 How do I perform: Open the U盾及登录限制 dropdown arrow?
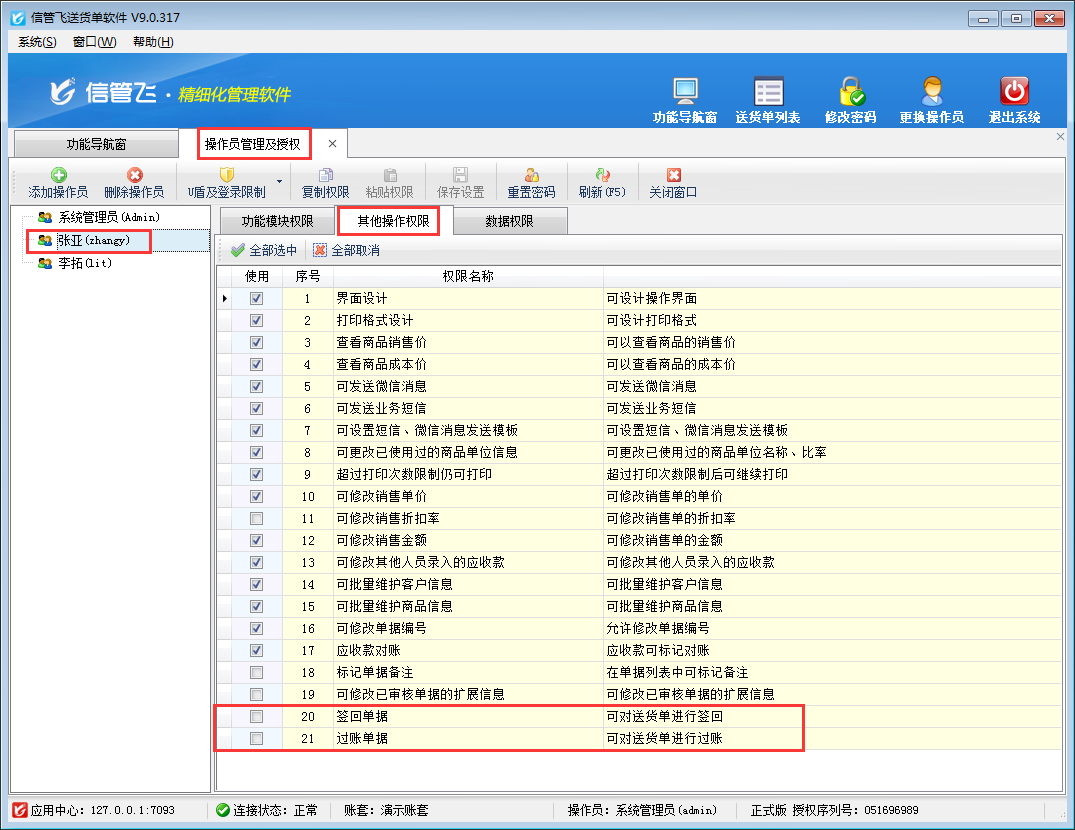pos(279,182)
